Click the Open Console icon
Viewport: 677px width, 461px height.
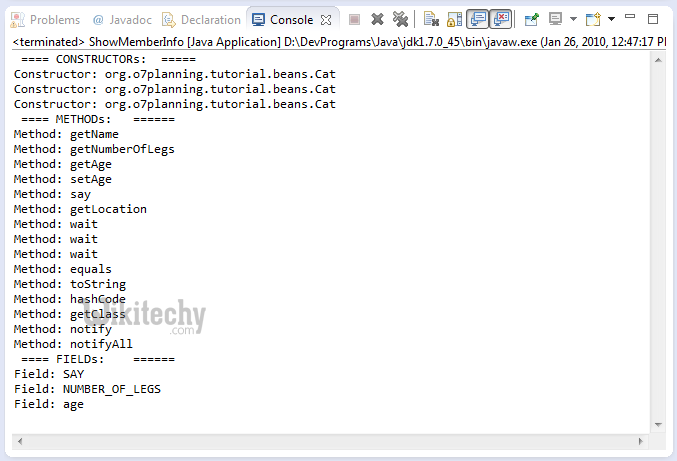tap(593, 19)
